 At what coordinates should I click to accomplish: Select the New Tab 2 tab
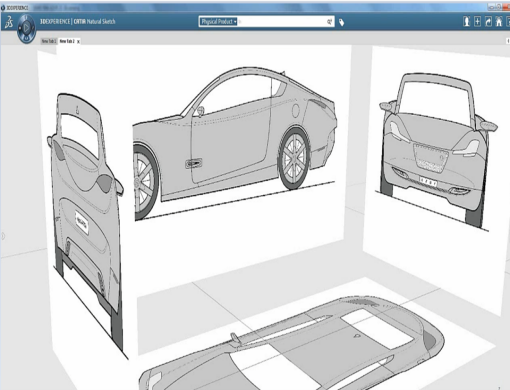pyautogui.click(x=67, y=41)
